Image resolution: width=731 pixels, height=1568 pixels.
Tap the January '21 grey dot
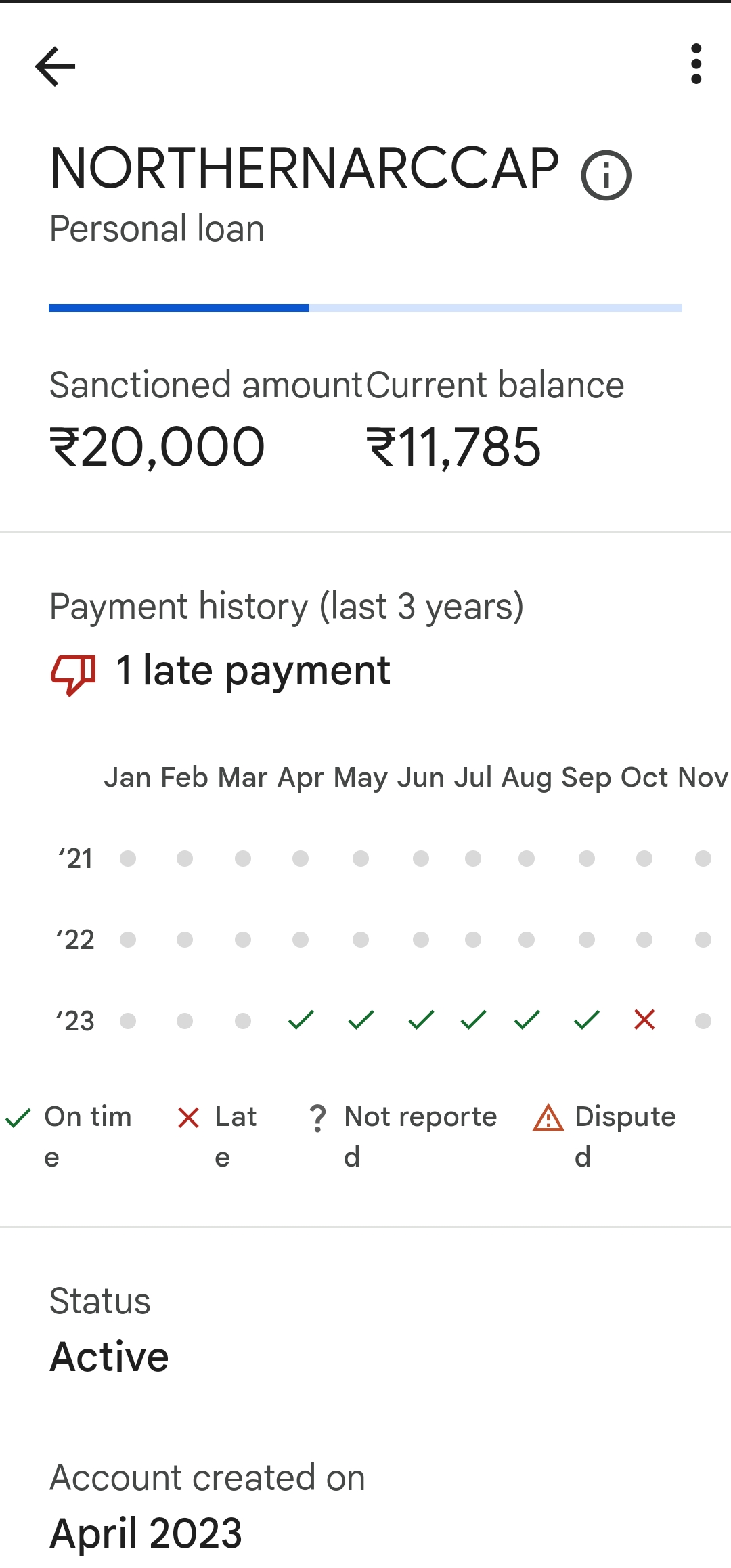pos(128,858)
